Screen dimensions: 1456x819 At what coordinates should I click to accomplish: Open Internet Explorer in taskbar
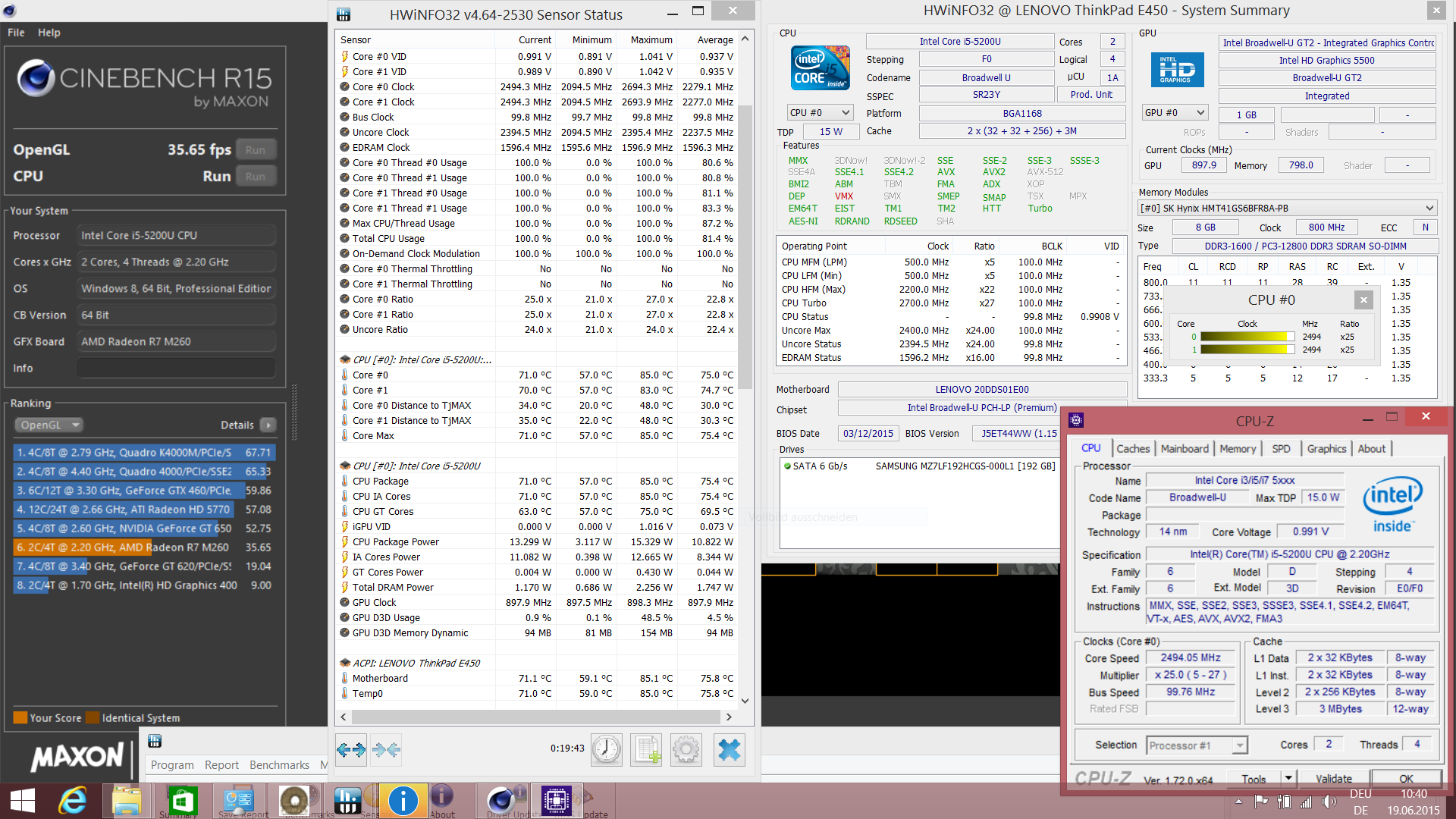[x=74, y=801]
